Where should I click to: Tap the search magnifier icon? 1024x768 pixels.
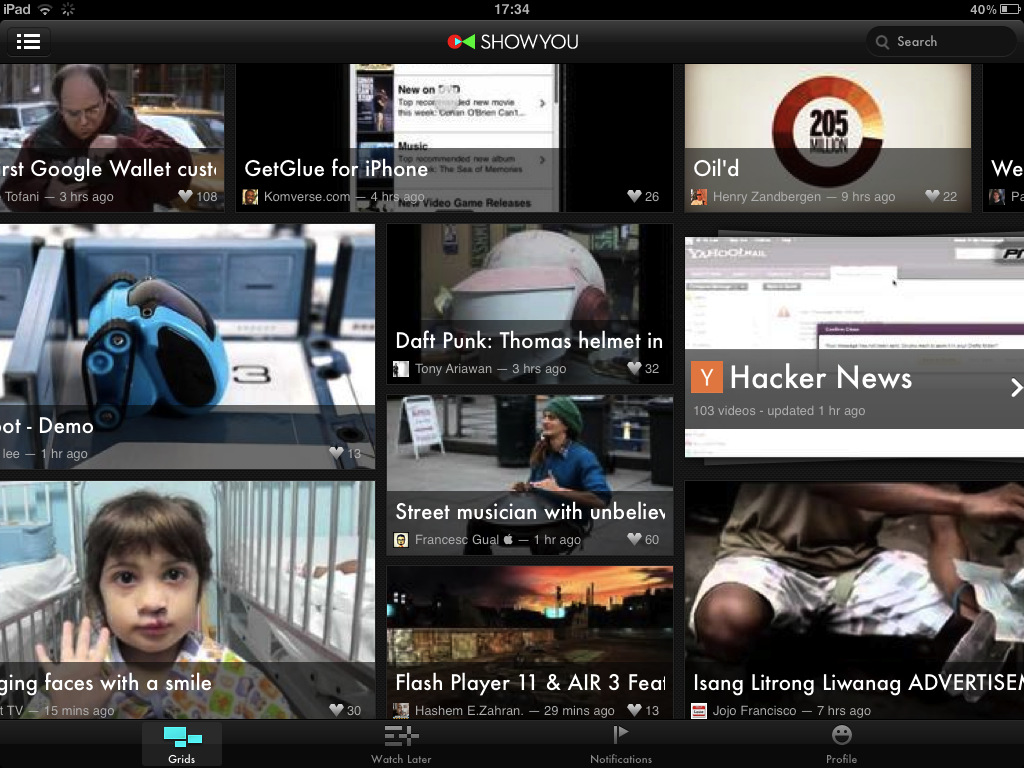(x=882, y=42)
